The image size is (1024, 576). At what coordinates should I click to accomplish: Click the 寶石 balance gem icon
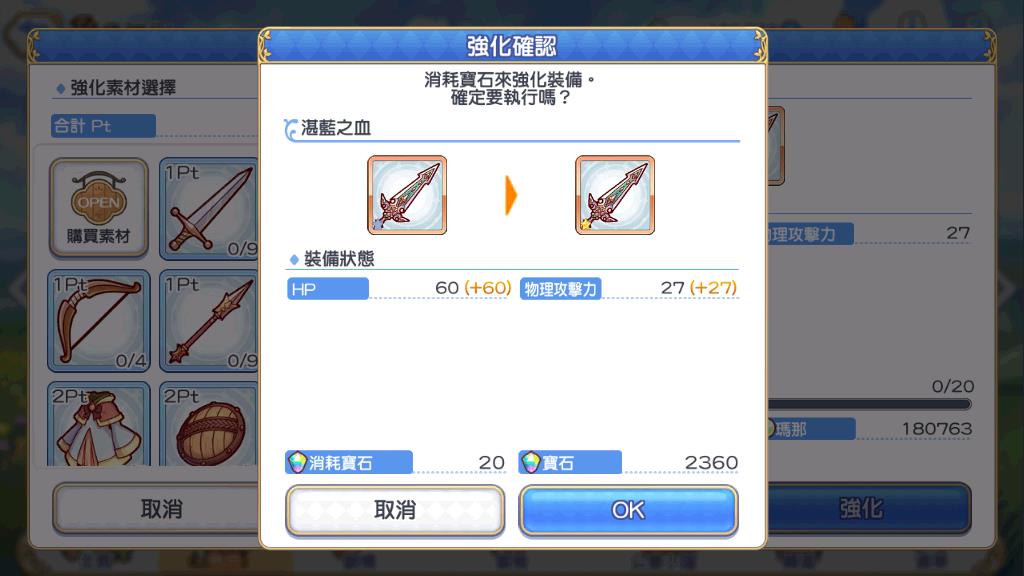(530, 462)
